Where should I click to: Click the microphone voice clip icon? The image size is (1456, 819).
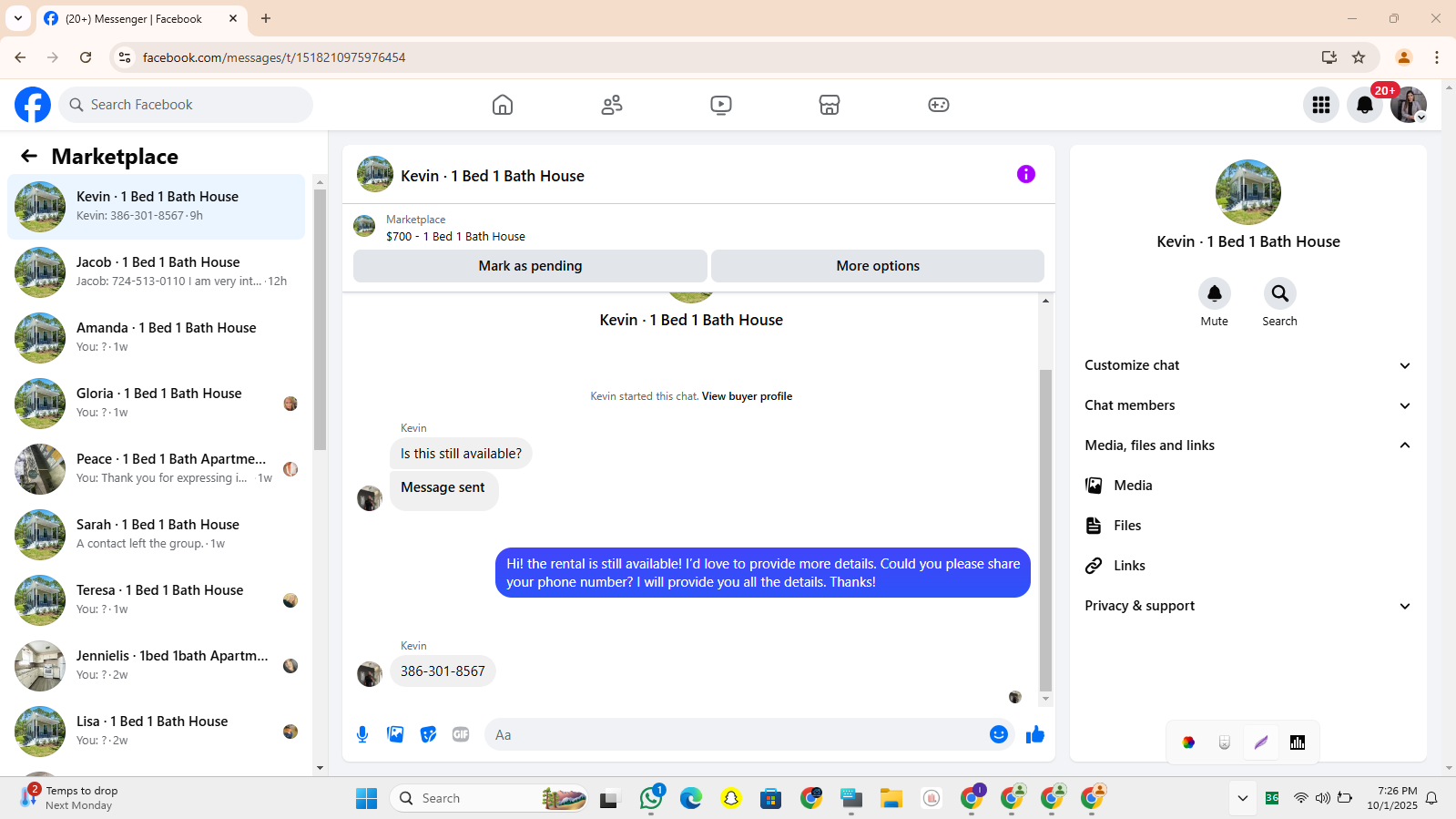(362, 734)
